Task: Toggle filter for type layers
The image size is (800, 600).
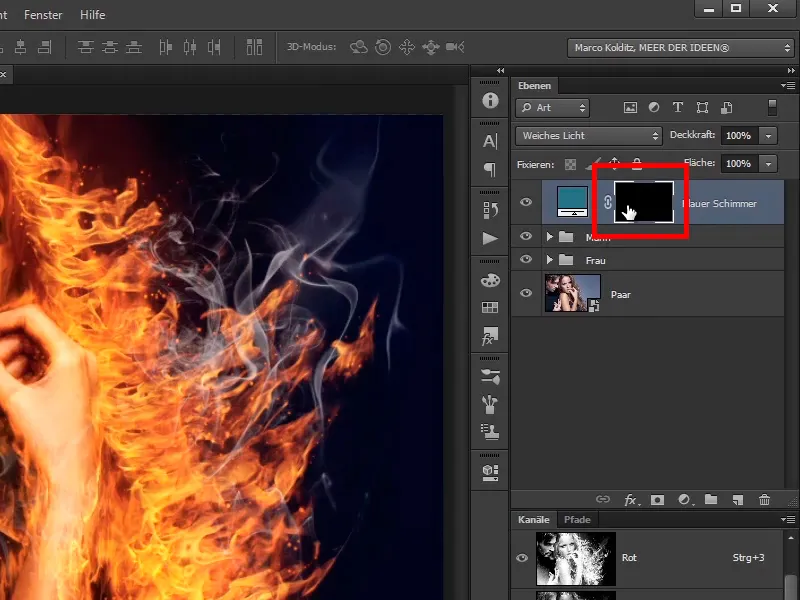Action: (678, 107)
